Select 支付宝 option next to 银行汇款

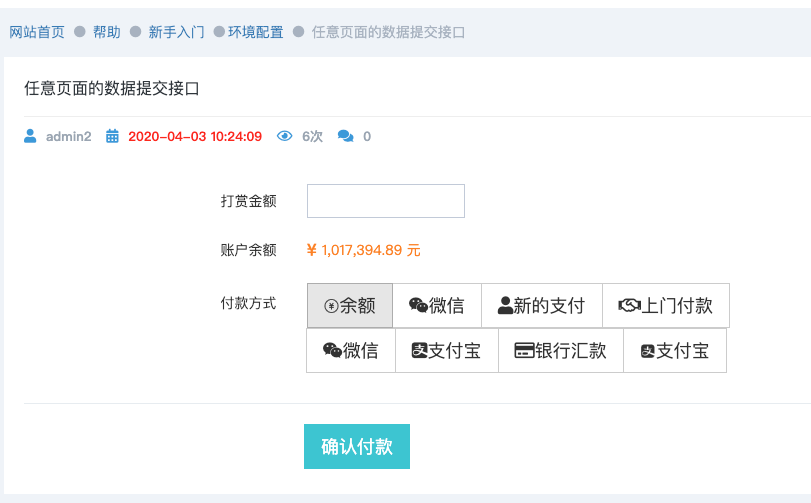click(447, 350)
